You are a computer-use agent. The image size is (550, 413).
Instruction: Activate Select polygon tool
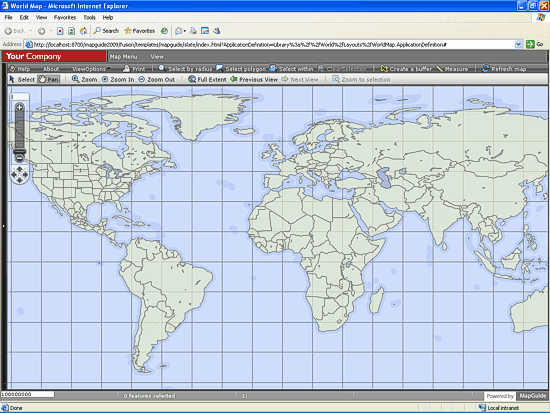pos(241,69)
